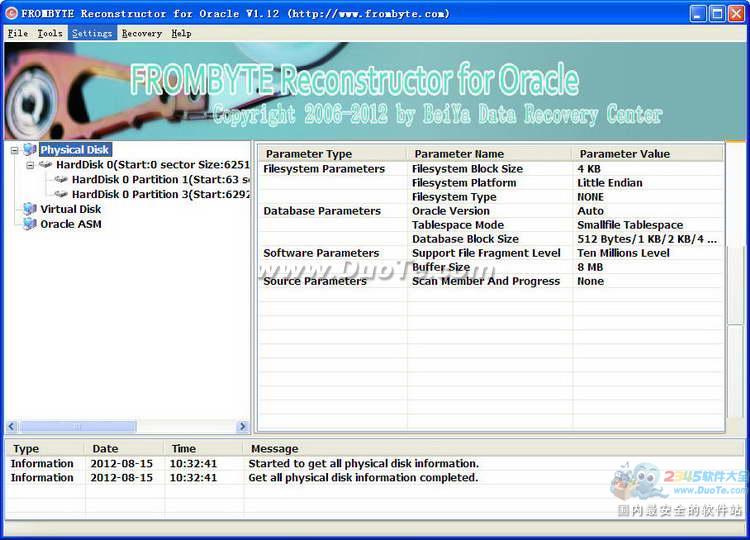Select the Database Block Size row

pos(491,239)
